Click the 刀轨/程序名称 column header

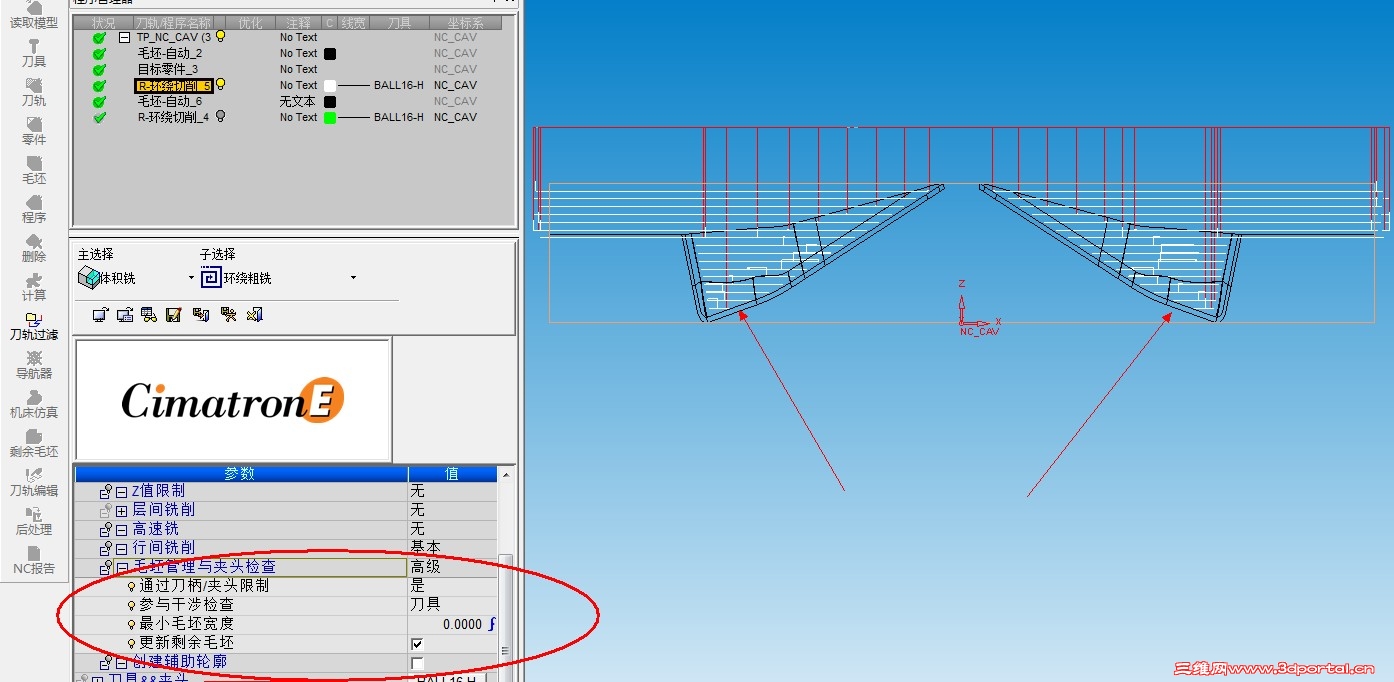(x=173, y=23)
